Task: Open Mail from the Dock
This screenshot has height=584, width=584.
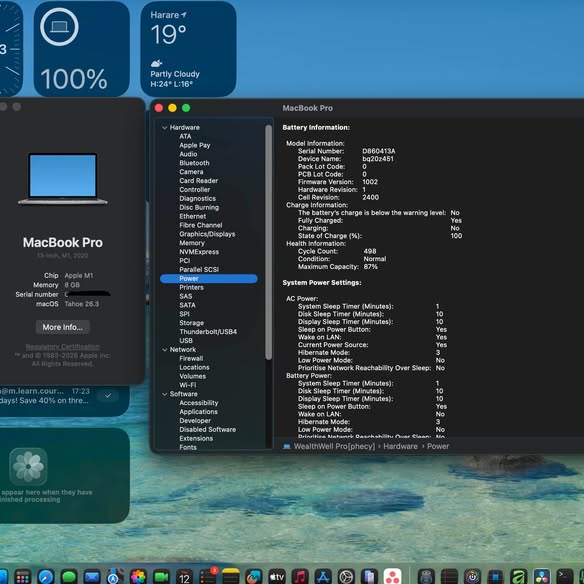Action: [x=92, y=577]
